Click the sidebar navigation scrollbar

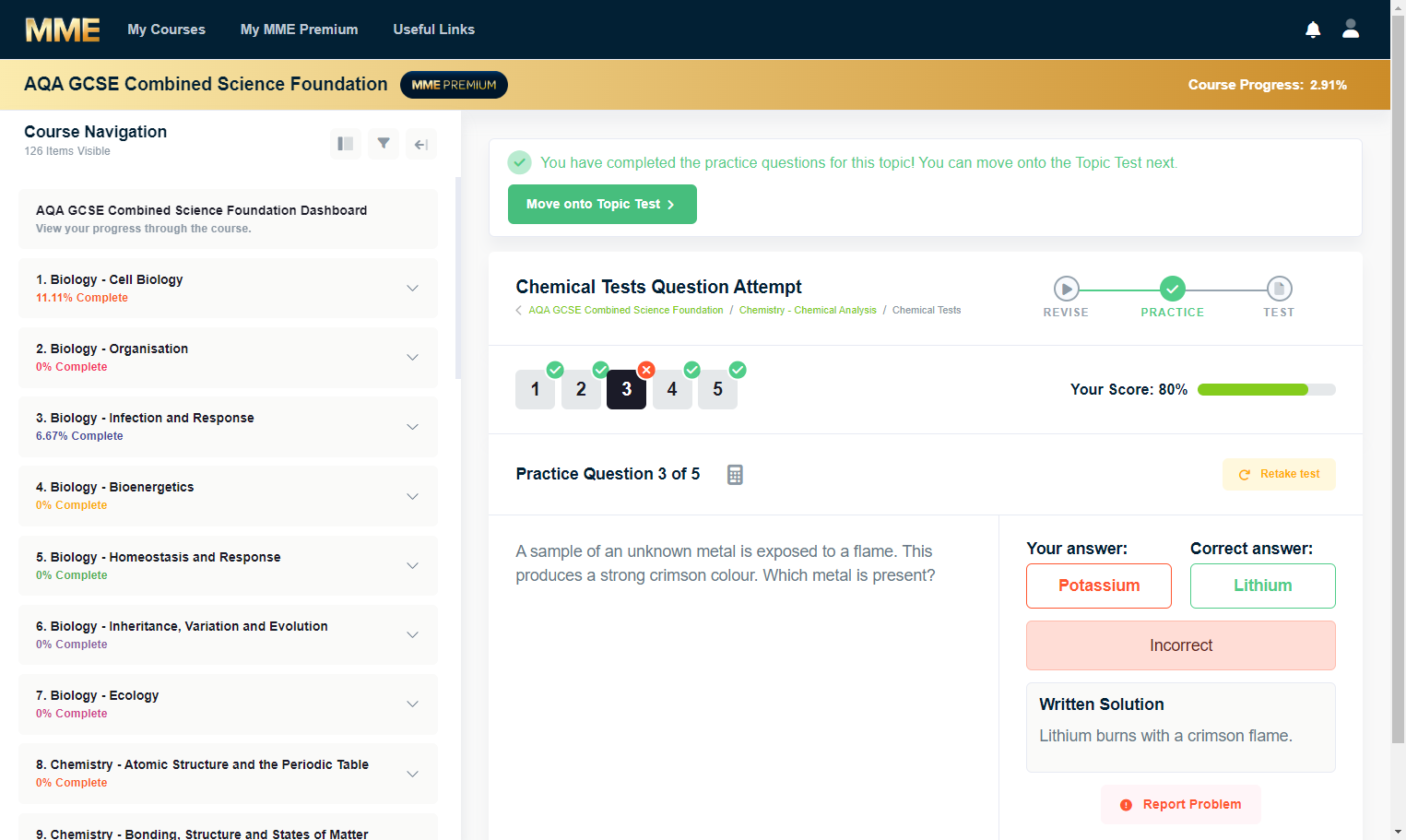coord(458,278)
